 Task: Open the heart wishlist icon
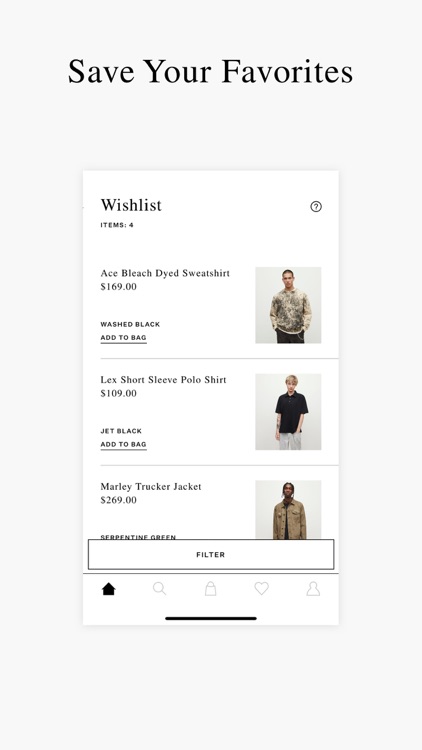click(261, 588)
